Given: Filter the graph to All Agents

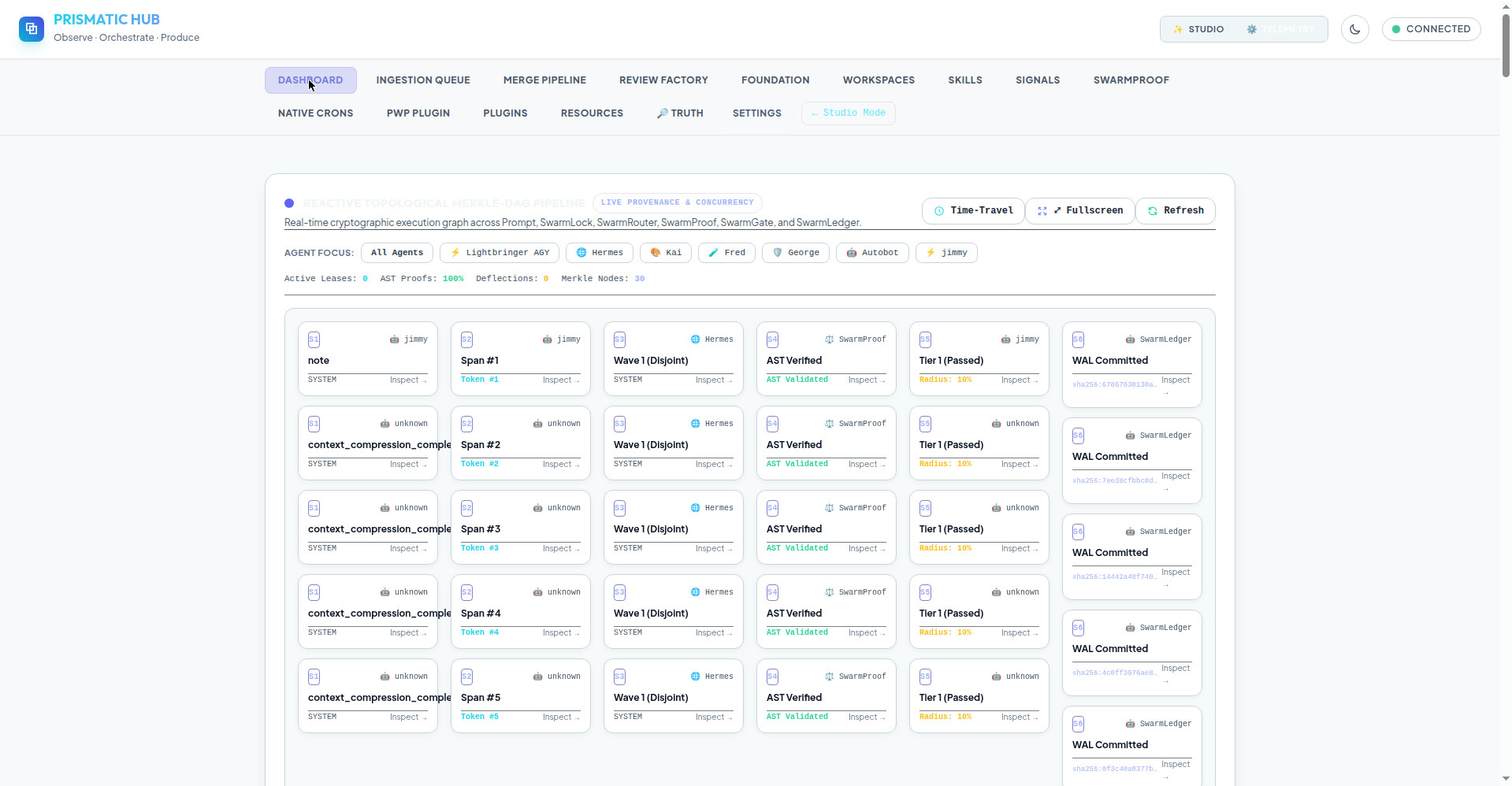Looking at the screenshot, I should tap(397, 253).
